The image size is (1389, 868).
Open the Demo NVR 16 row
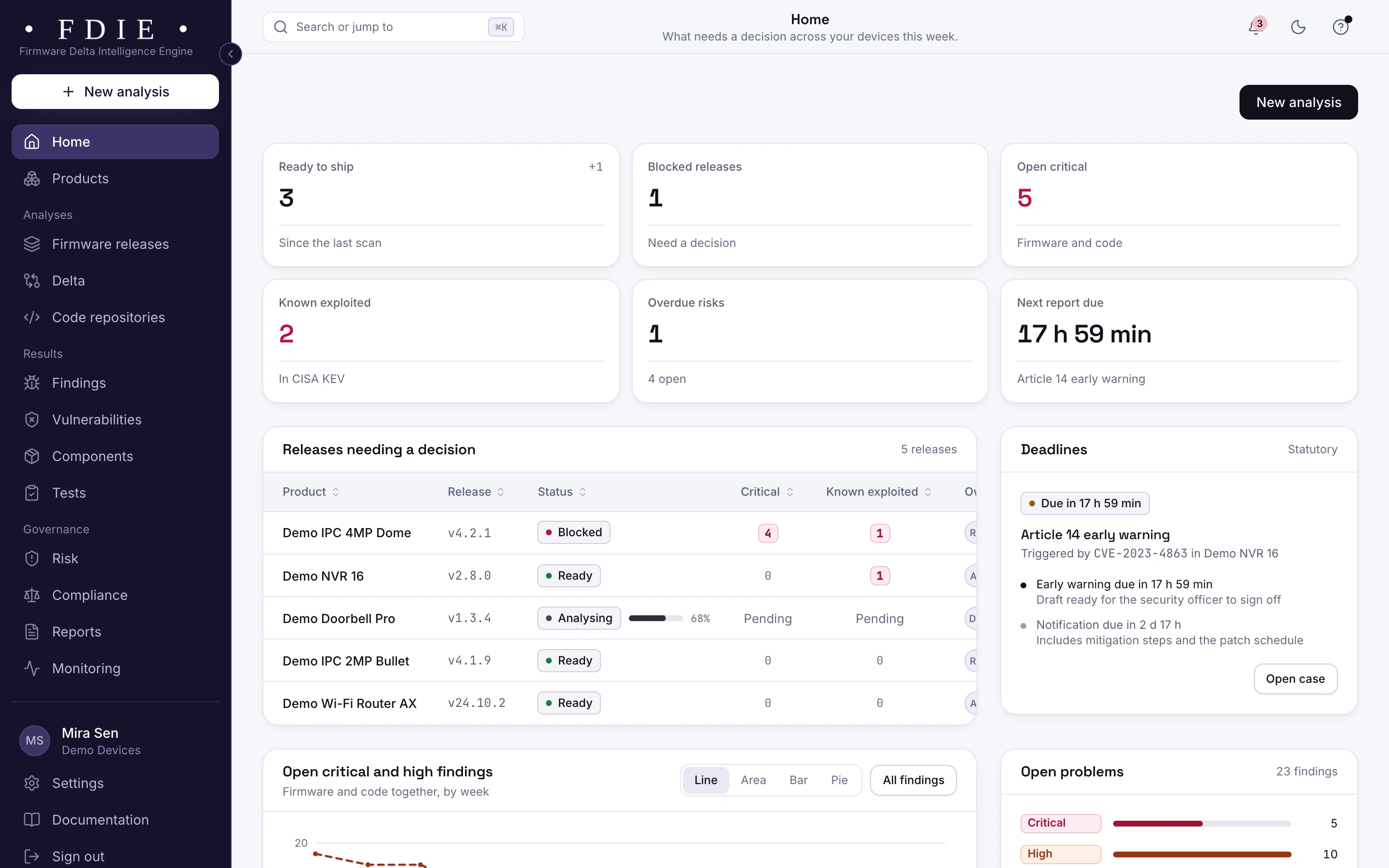click(619, 576)
